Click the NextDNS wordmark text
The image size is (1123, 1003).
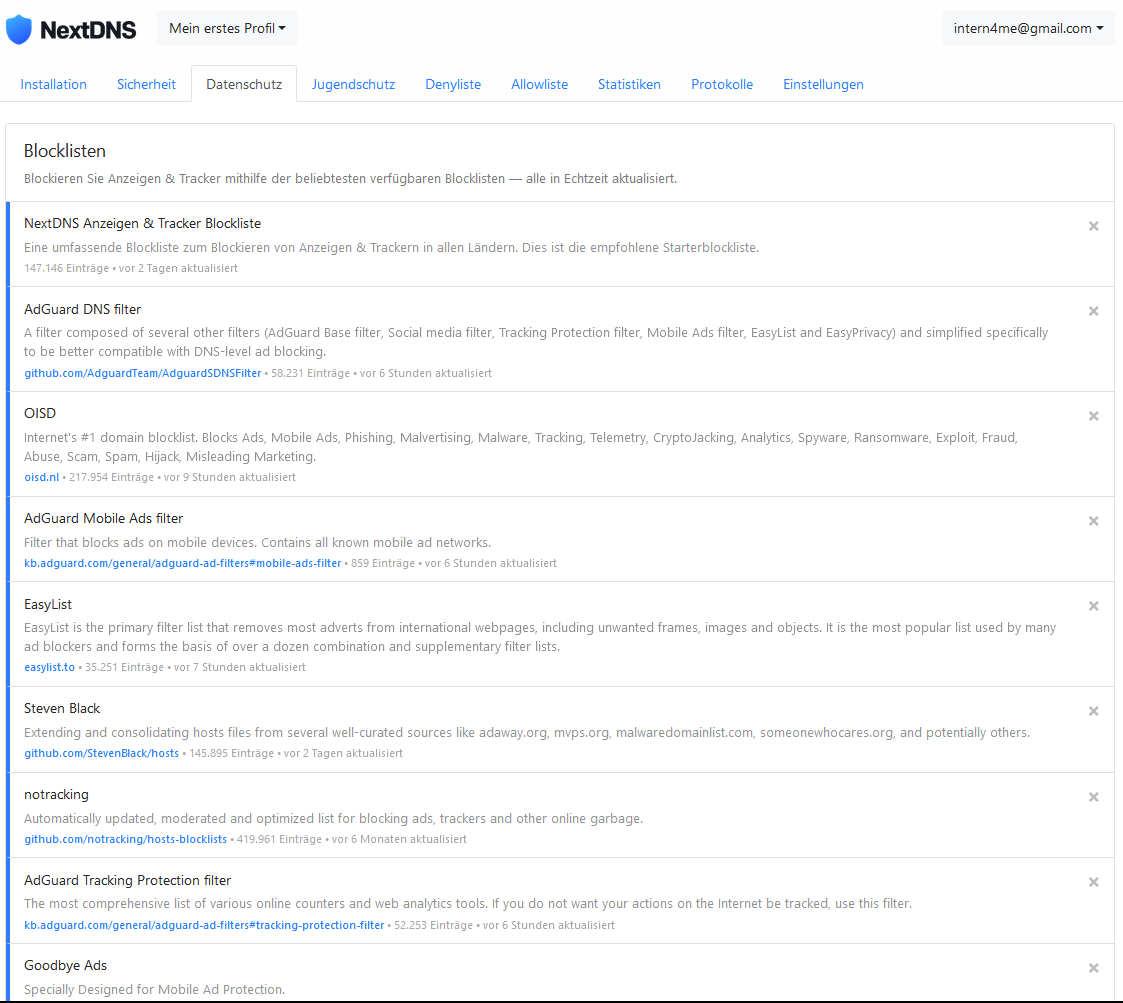[x=88, y=30]
